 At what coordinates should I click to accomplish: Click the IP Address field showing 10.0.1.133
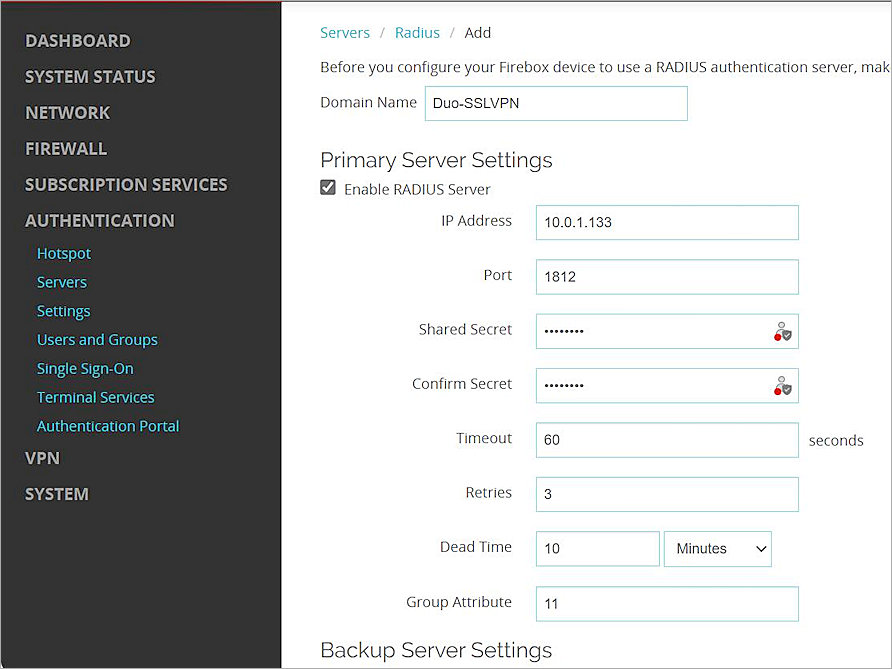[x=667, y=222]
